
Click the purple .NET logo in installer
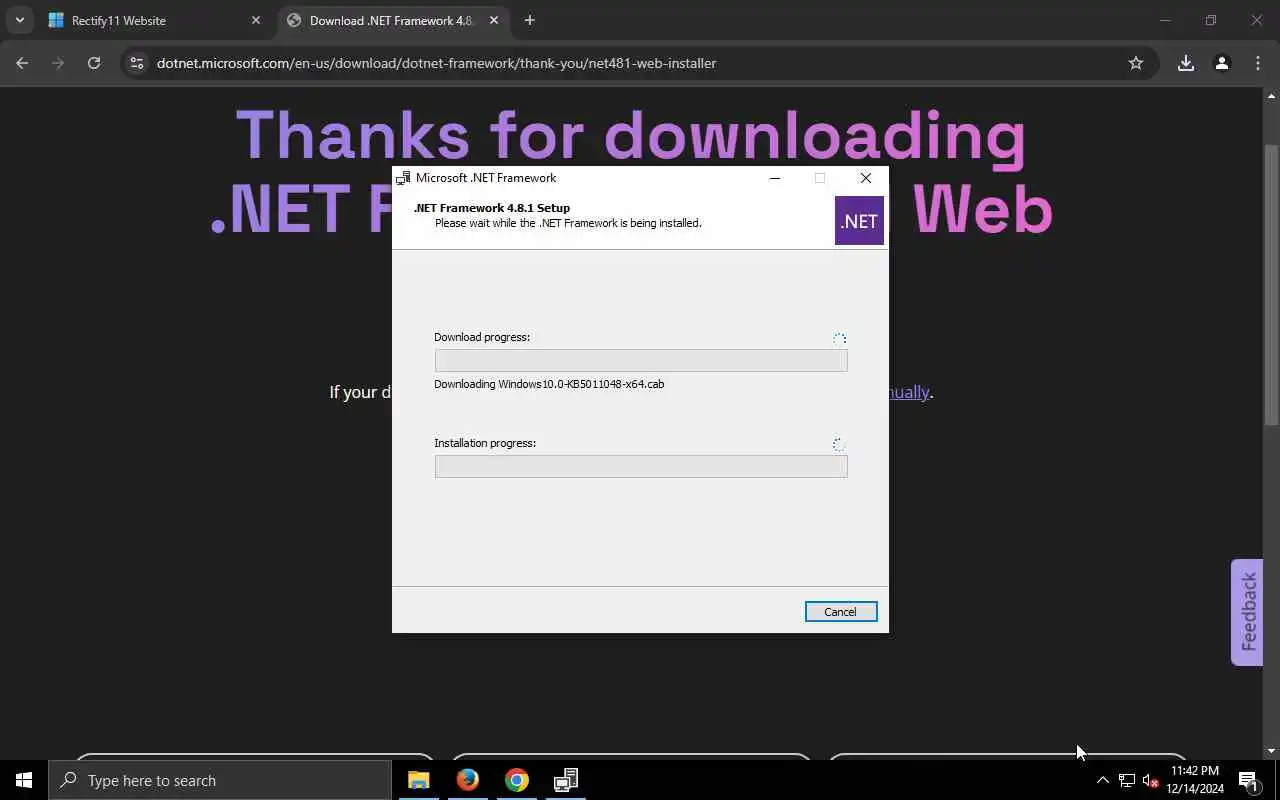click(859, 221)
